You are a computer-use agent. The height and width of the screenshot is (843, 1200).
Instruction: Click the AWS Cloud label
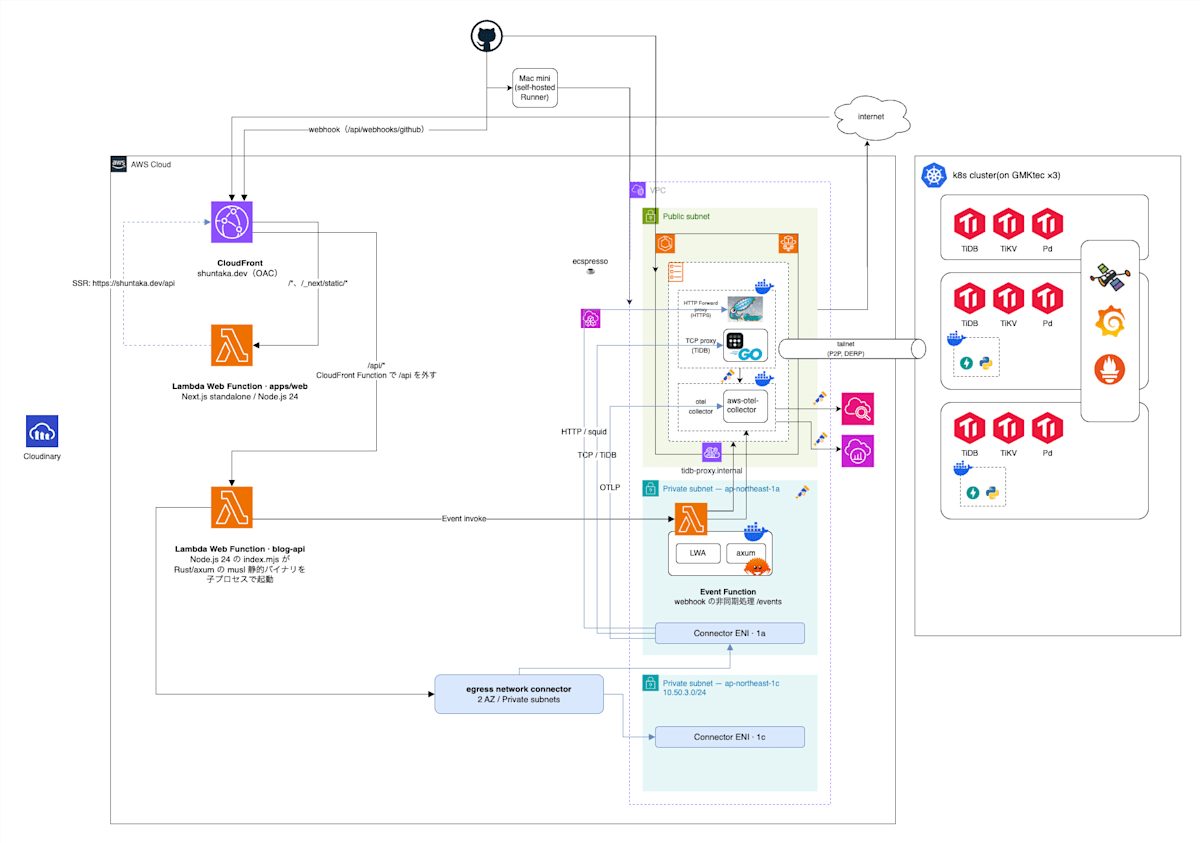[153, 164]
